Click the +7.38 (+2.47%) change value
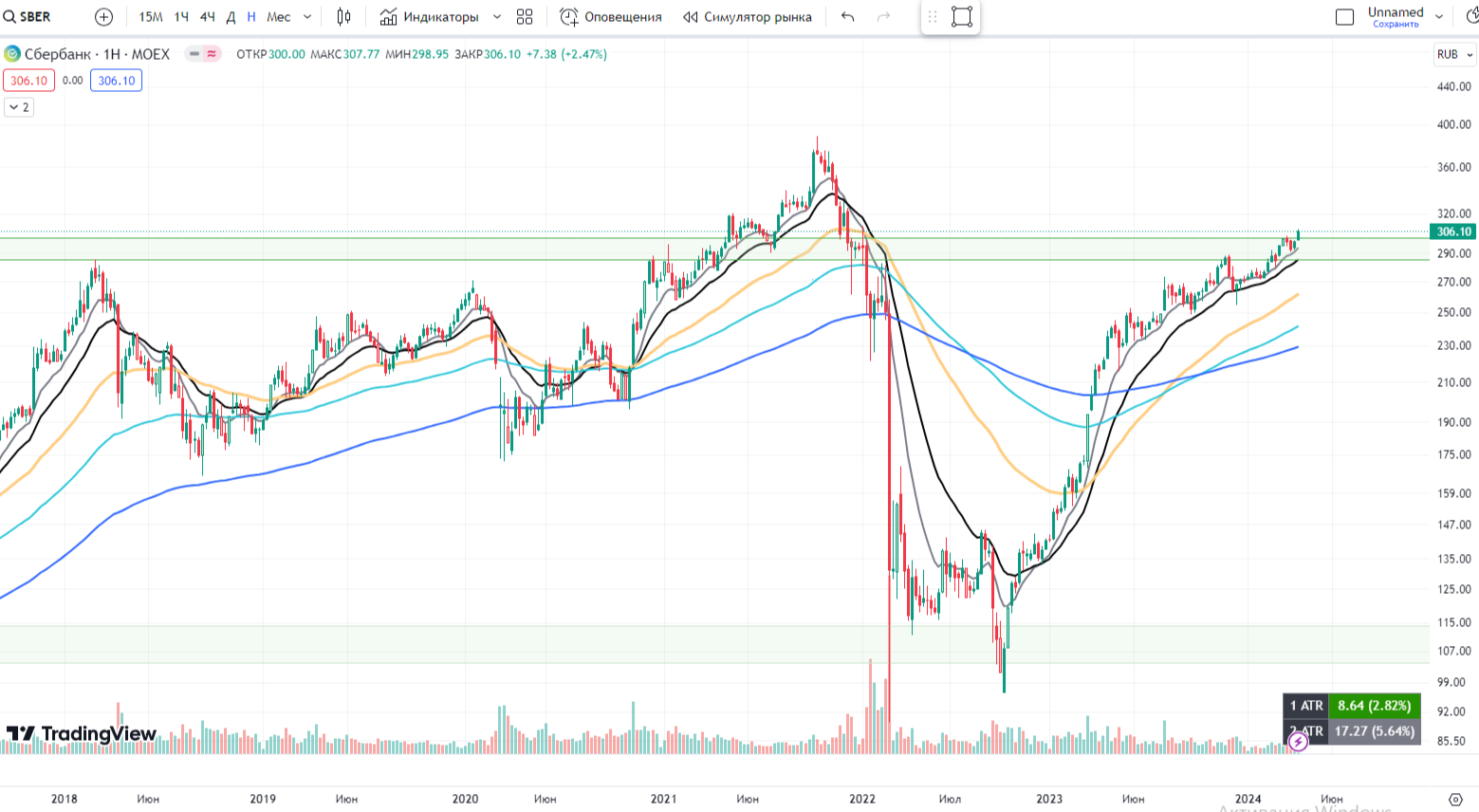This screenshot has width=1479, height=812. coord(566,54)
